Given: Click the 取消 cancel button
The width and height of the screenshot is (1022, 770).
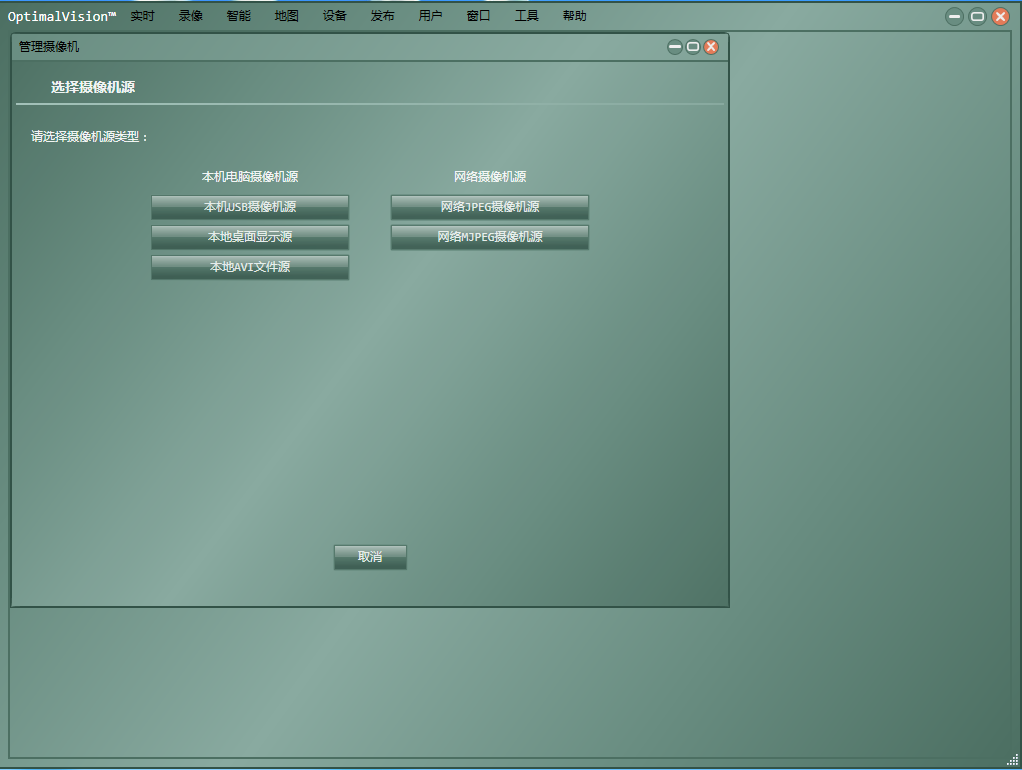Looking at the screenshot, I should 370,557.
